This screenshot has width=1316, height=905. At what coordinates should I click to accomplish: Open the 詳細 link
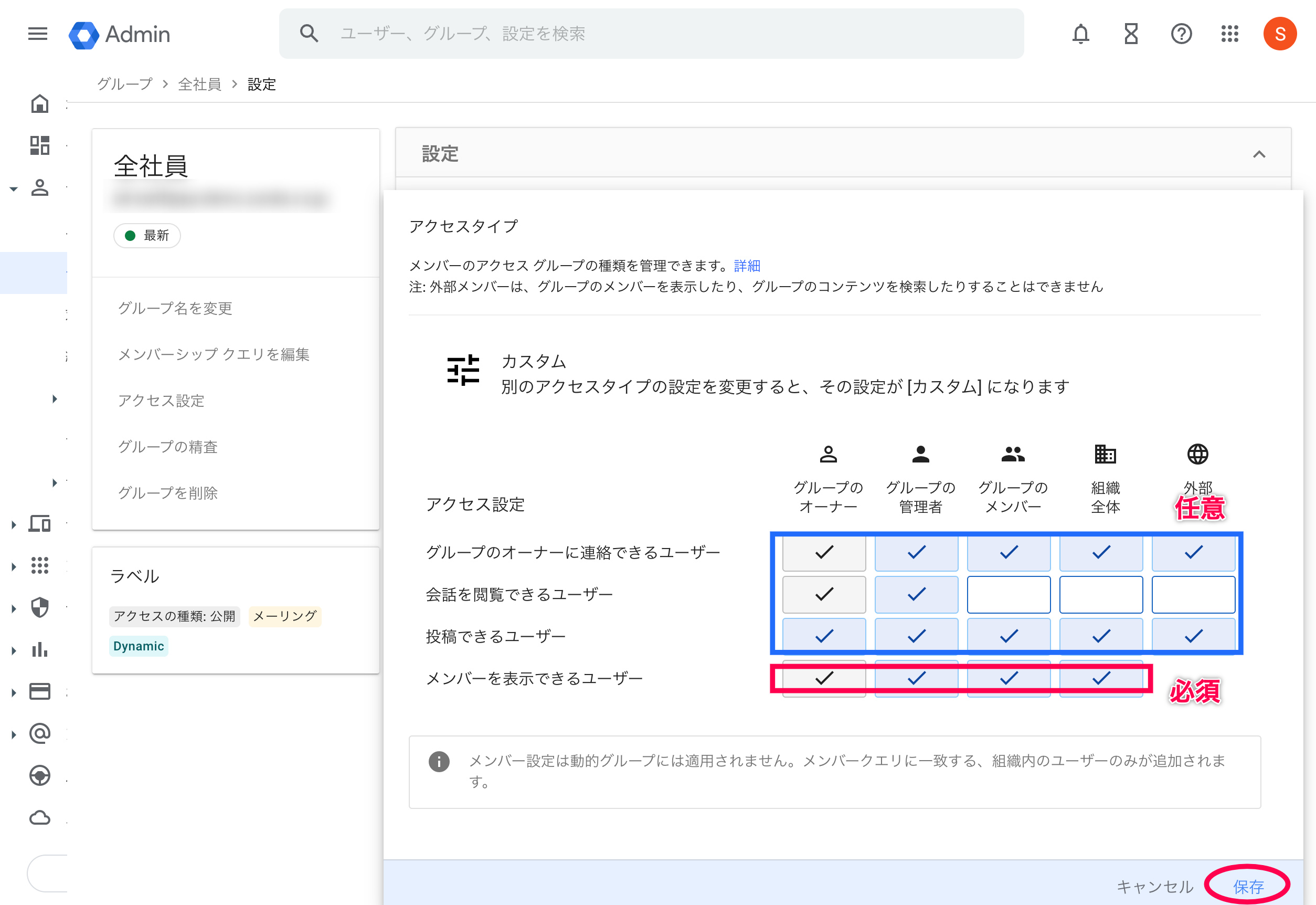coord(747,266)
